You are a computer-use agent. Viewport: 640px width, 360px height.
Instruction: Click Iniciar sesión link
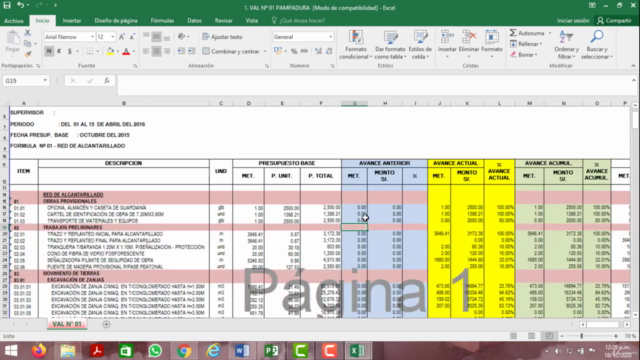(x=573, y=20)
